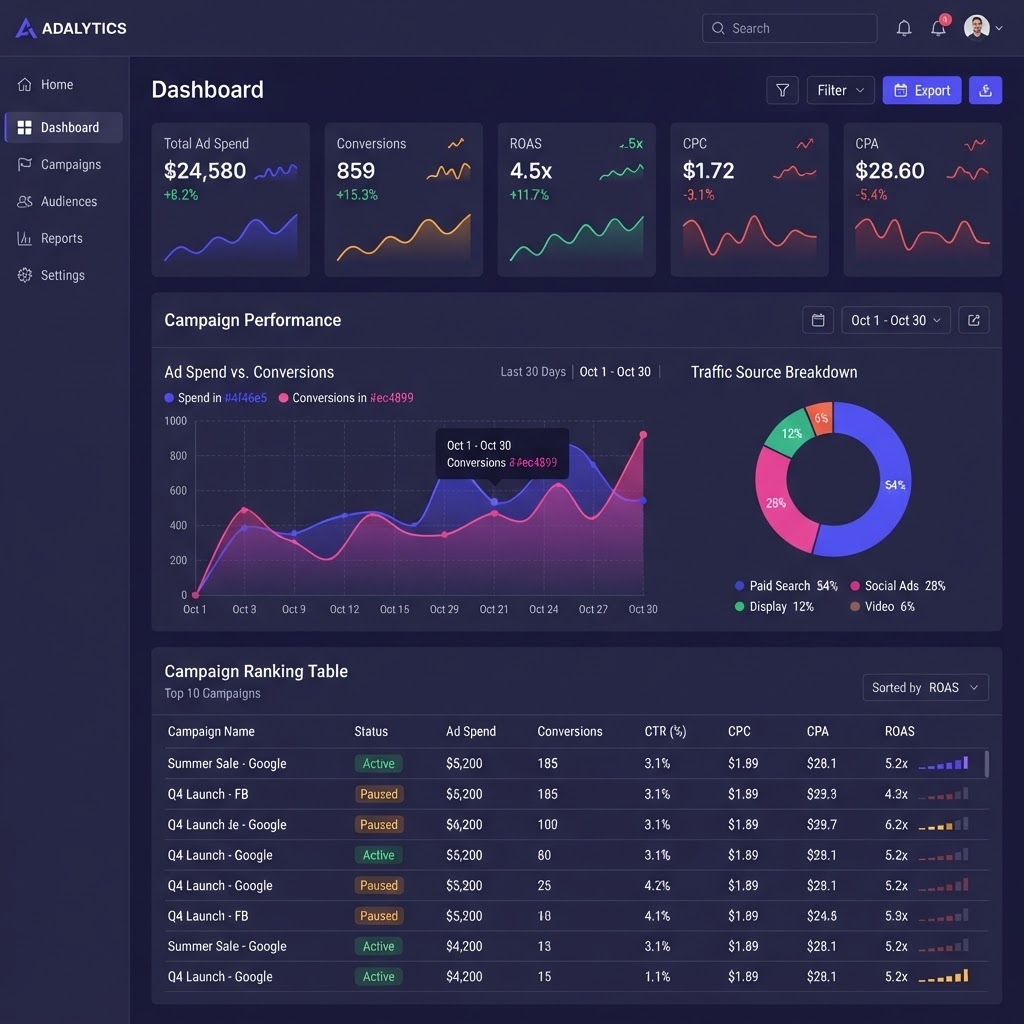Open Reports in the sidebar

coord(63,238)
